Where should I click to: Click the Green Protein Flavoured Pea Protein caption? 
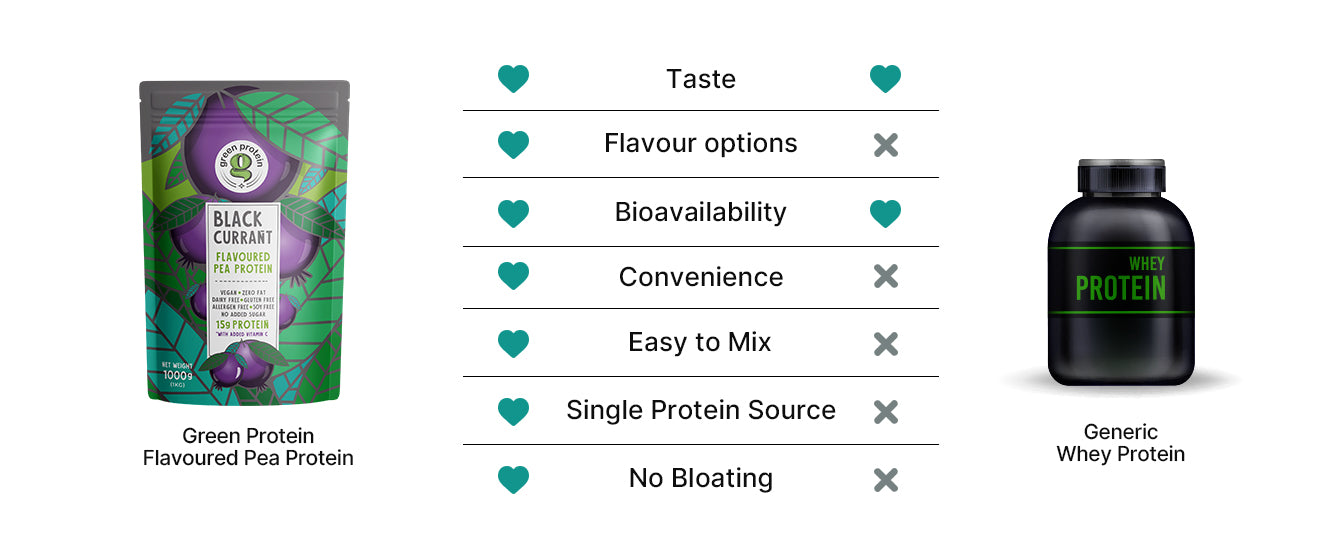tap(248, 447)
